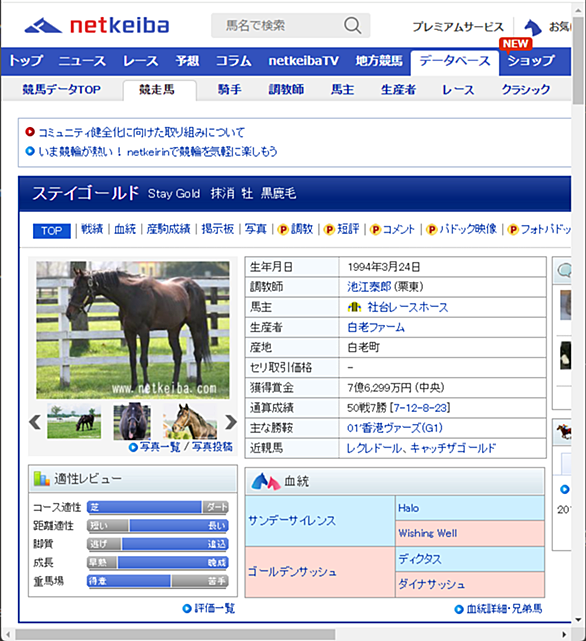Open breeder 白老ファーム link
This screenshot has height=641, width=586.
point(376,327)
